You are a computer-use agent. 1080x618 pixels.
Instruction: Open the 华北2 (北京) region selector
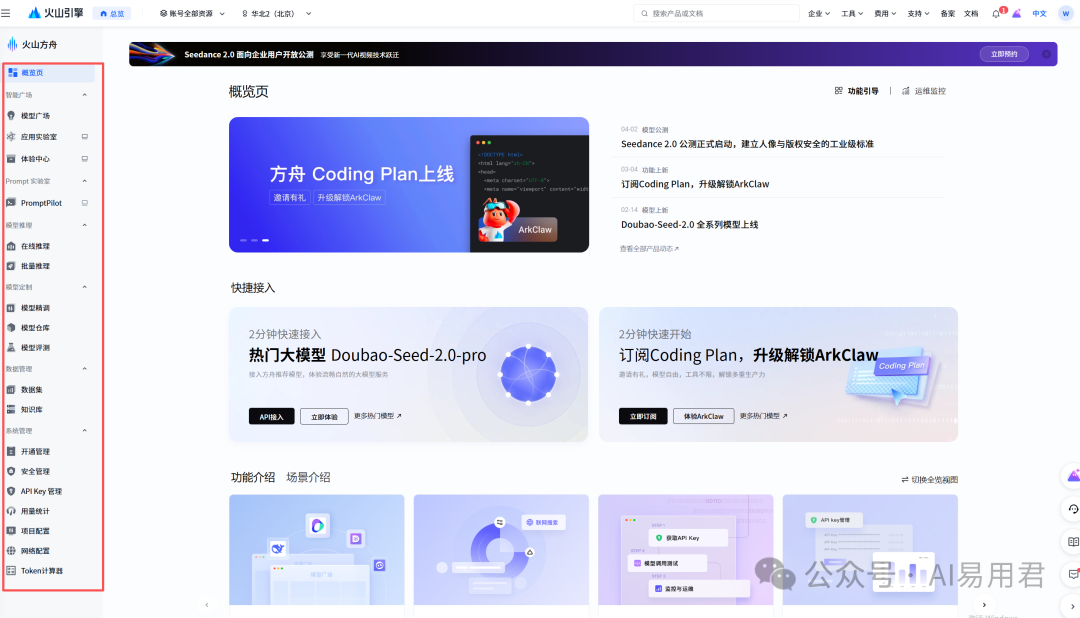pos(272,13)
